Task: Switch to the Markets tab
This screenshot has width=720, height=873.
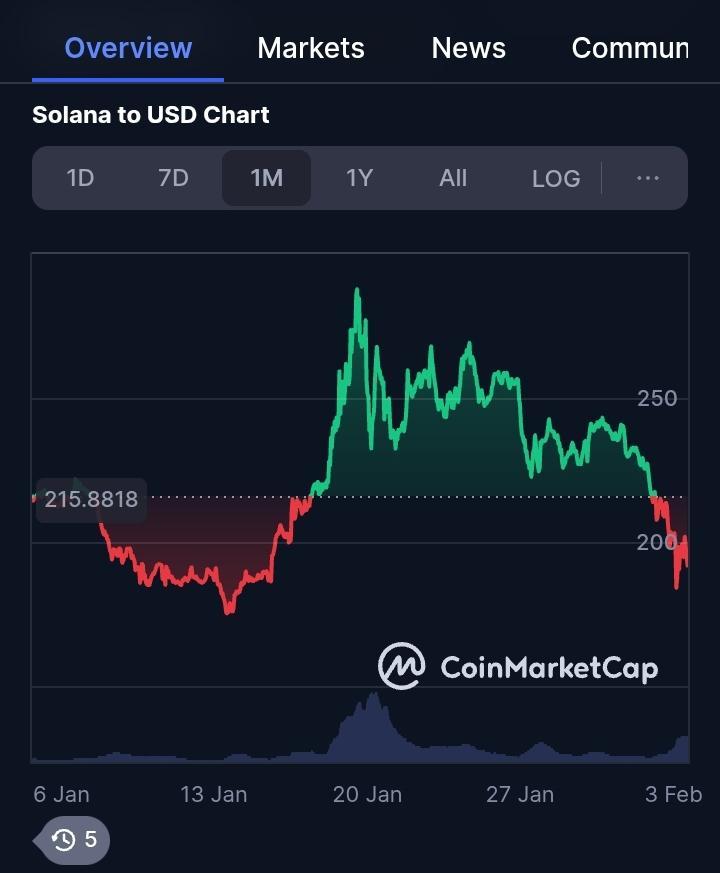Action: (x=311, y=48)
